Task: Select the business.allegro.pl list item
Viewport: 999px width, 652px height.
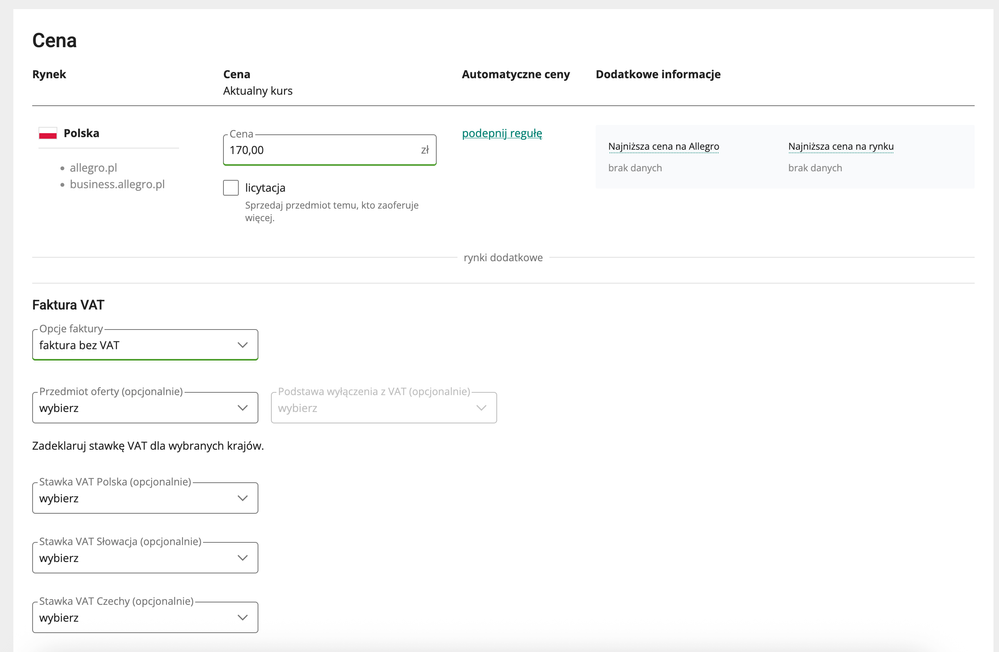Action: pyautogui.click(x=117, y=184)
